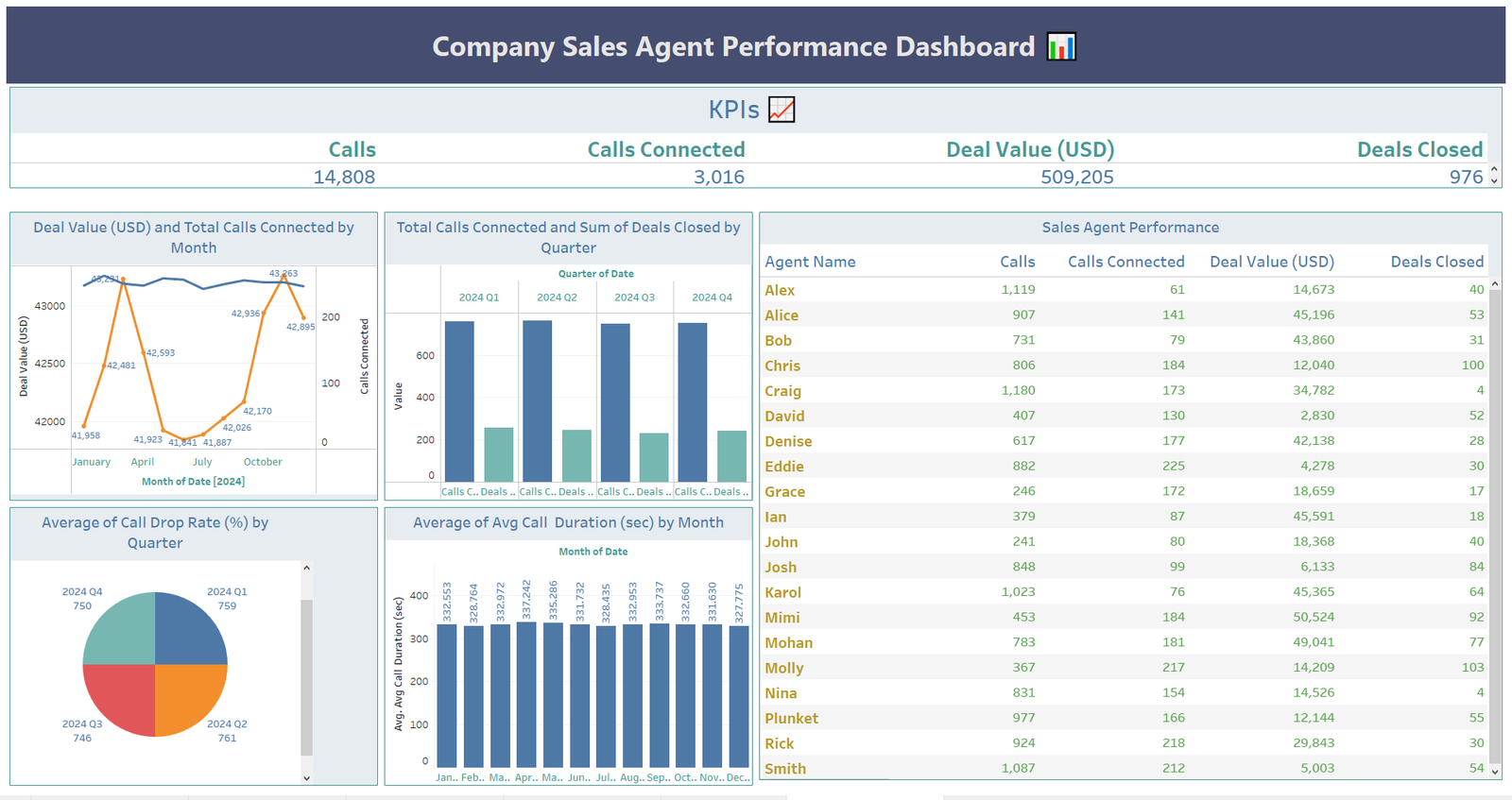Click Deals Closed column header in agent table
This screenshot has height=800, width=1512.
(1436, 262)
